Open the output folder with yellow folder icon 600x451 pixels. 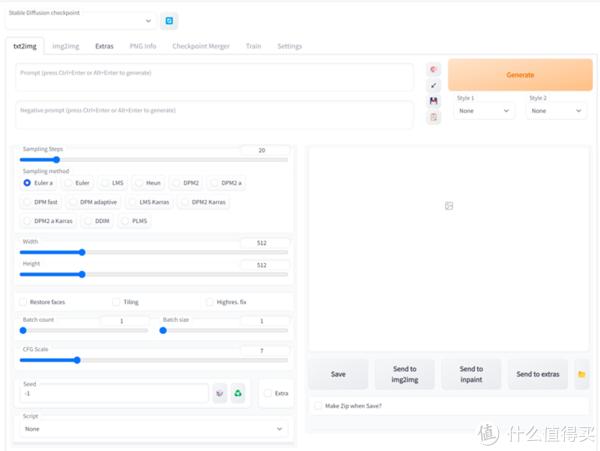582,374
